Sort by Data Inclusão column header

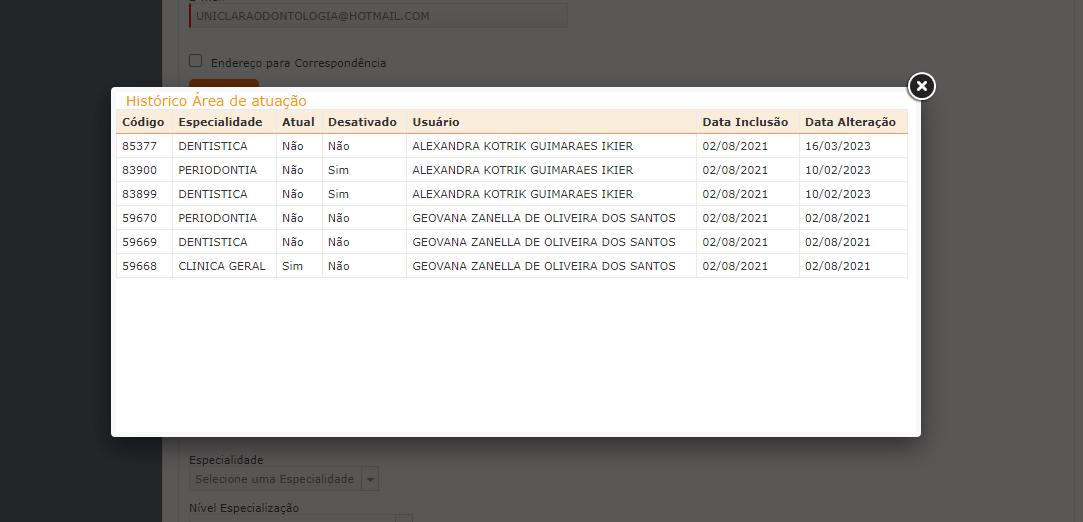point(745,122)
